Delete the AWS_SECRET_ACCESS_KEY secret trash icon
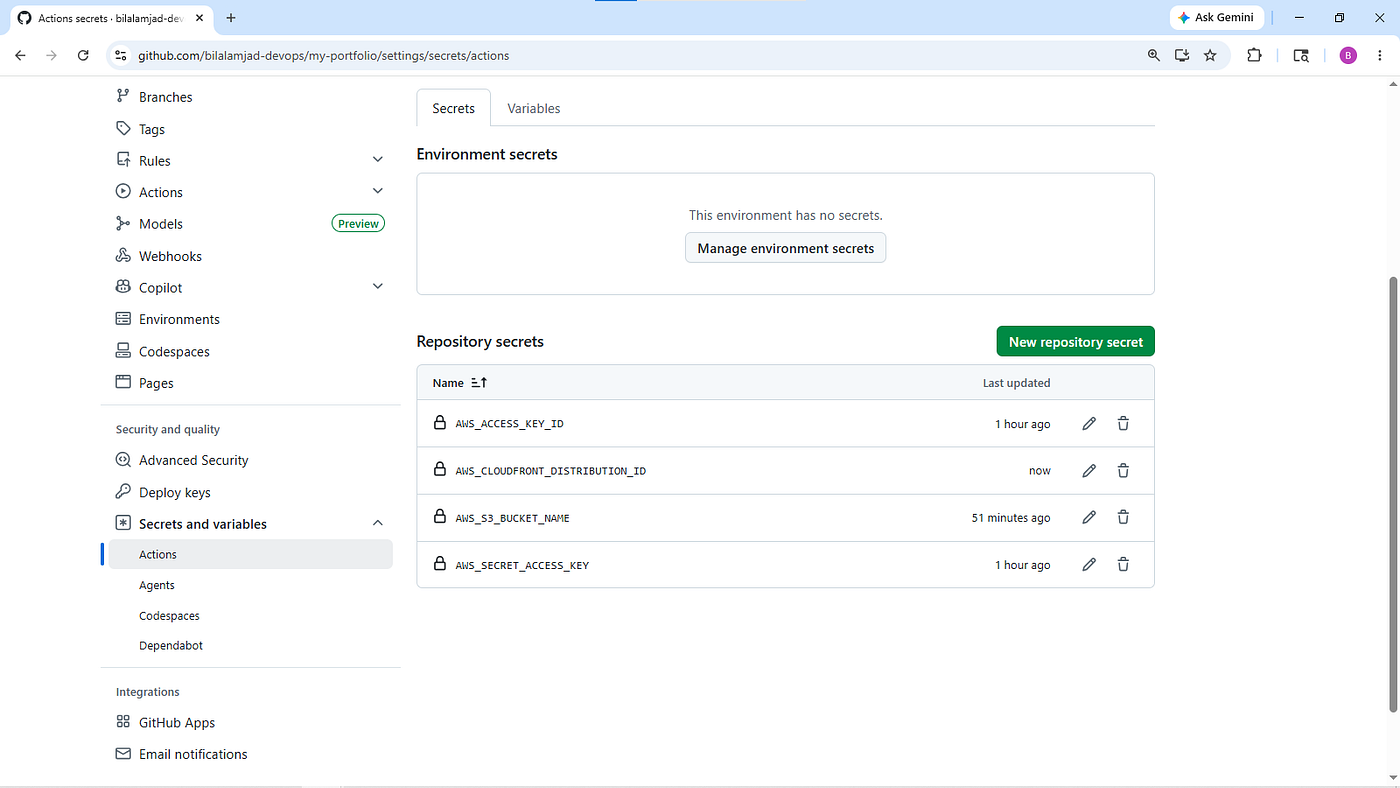This screenshot has width=1400, height=788. [1123, 565]
